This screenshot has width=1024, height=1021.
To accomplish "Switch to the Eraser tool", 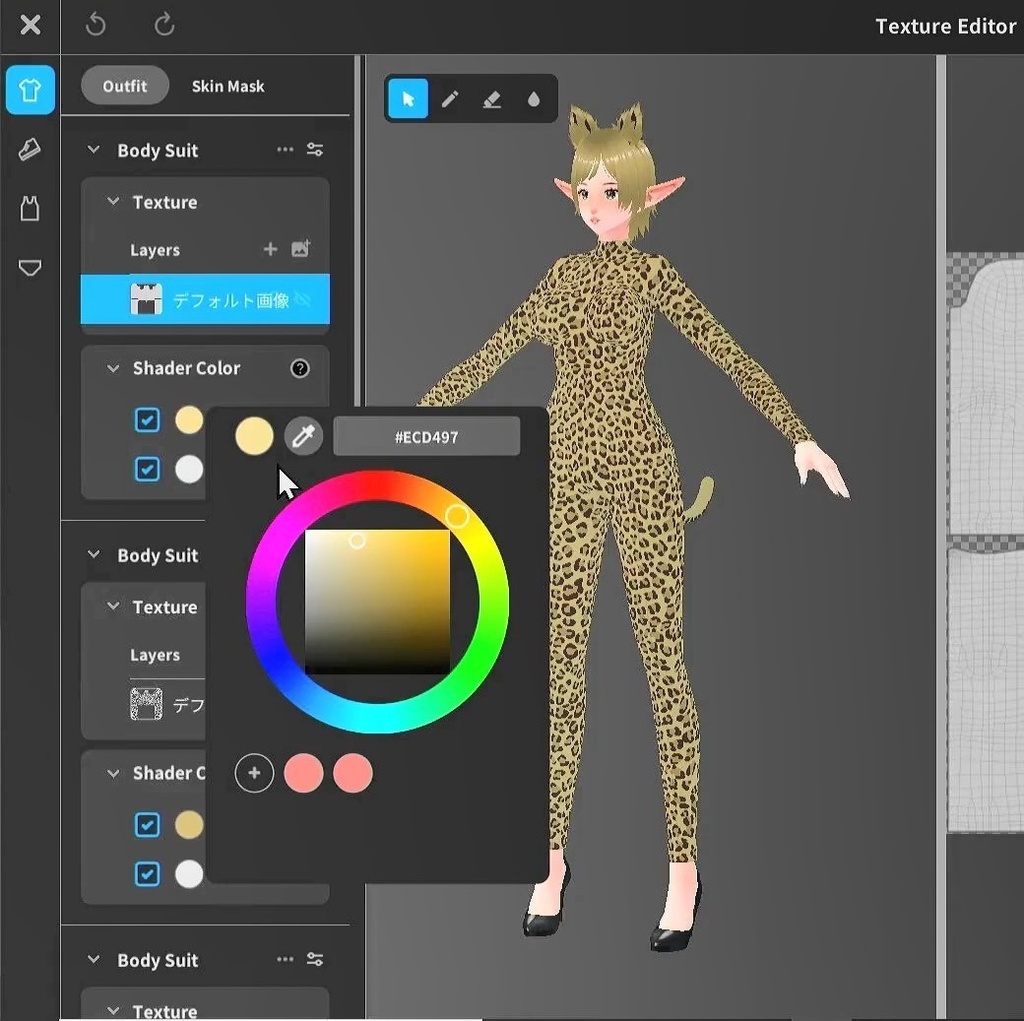I will [491, 98].
